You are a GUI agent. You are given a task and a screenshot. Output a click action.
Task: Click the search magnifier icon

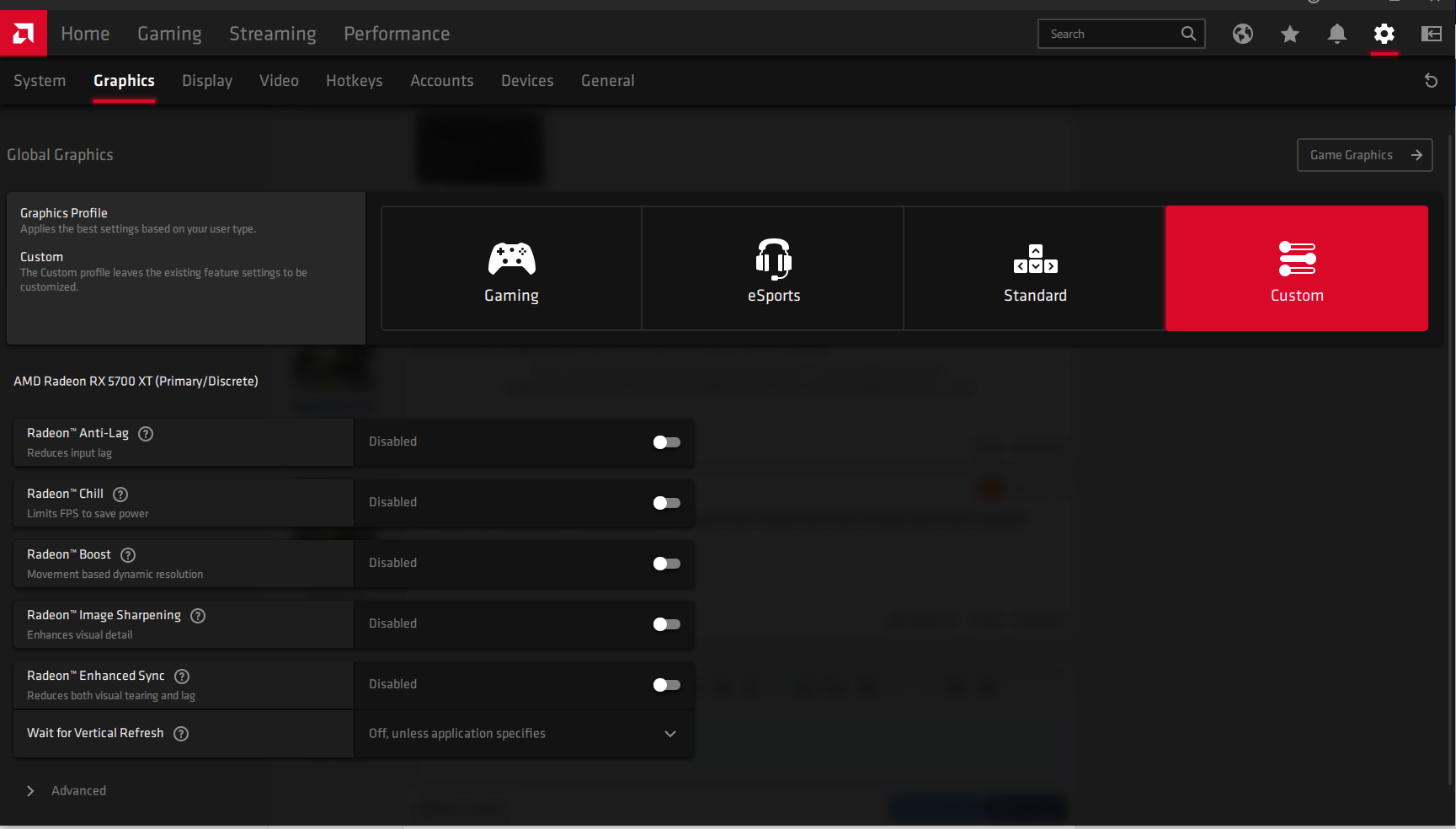point(1188,34)
